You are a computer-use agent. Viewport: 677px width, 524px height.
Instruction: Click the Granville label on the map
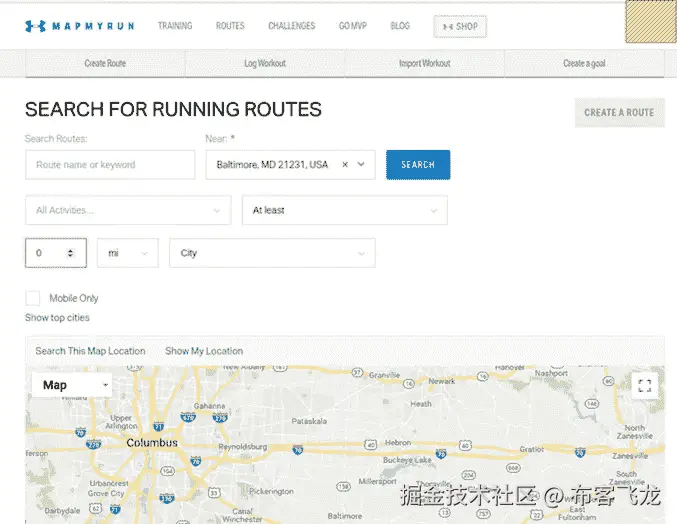(384, 375)
